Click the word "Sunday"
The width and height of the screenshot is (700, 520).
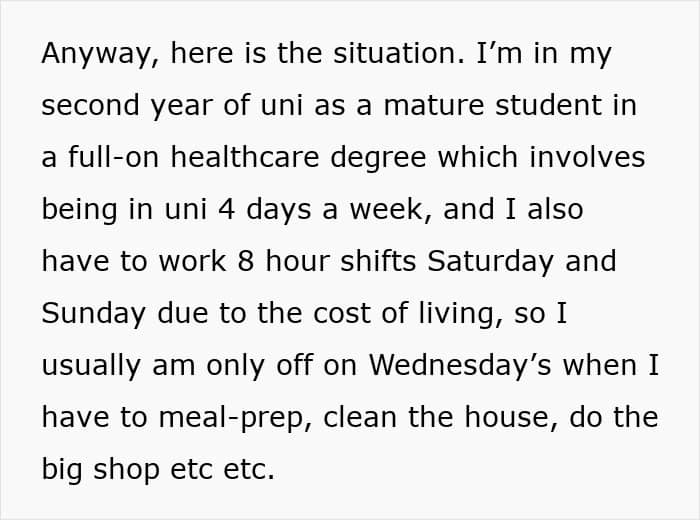point(92,314)
